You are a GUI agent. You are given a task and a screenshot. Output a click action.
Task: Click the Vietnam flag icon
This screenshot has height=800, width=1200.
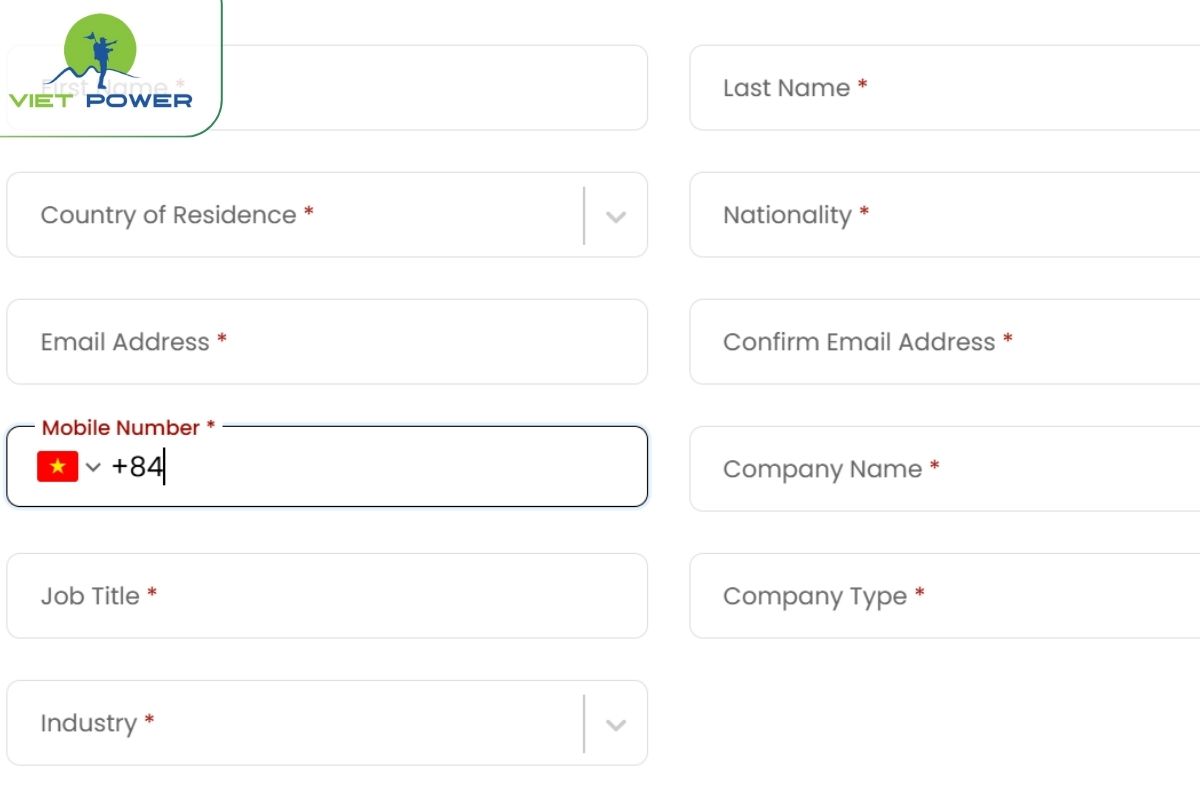click(x=57, y=467)
